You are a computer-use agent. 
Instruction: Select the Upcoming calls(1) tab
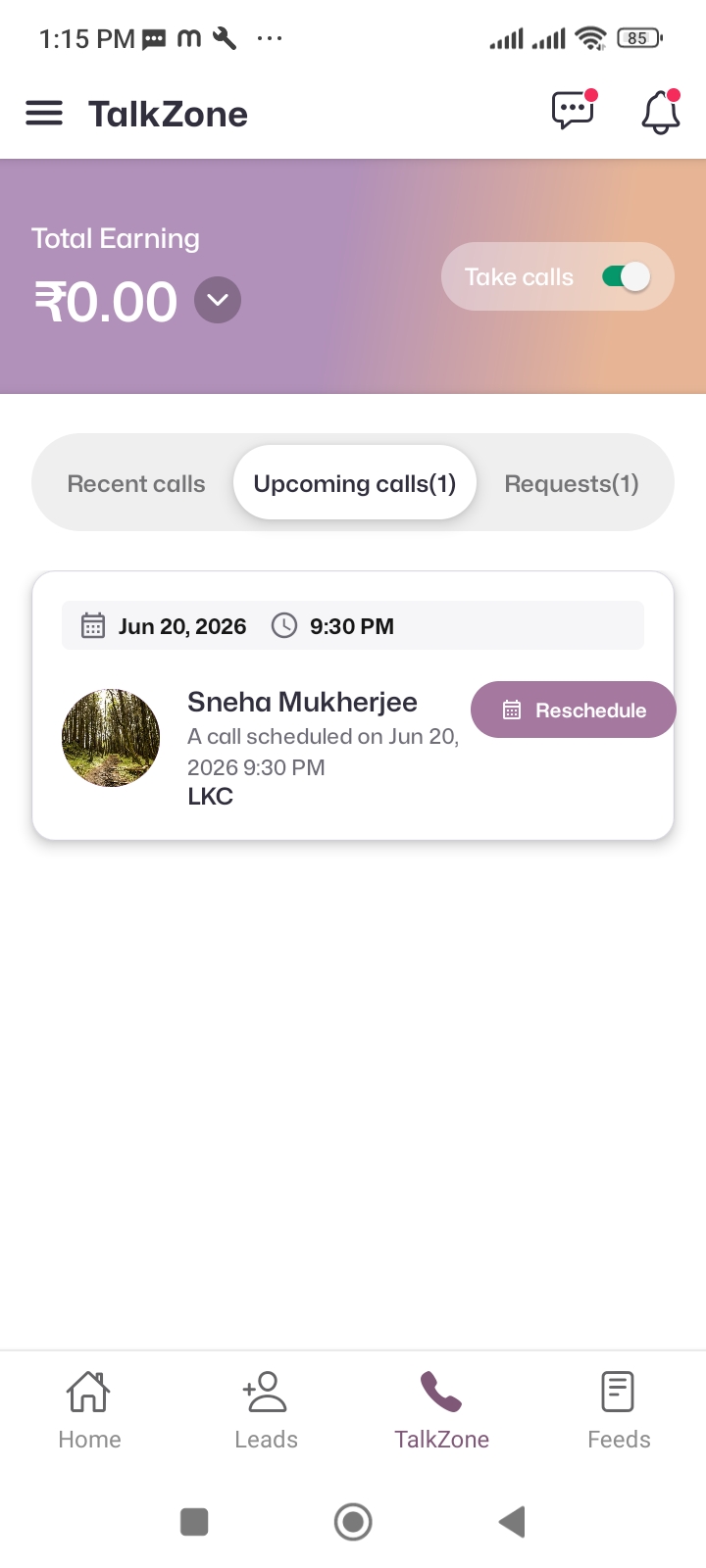tap(355, 483)
